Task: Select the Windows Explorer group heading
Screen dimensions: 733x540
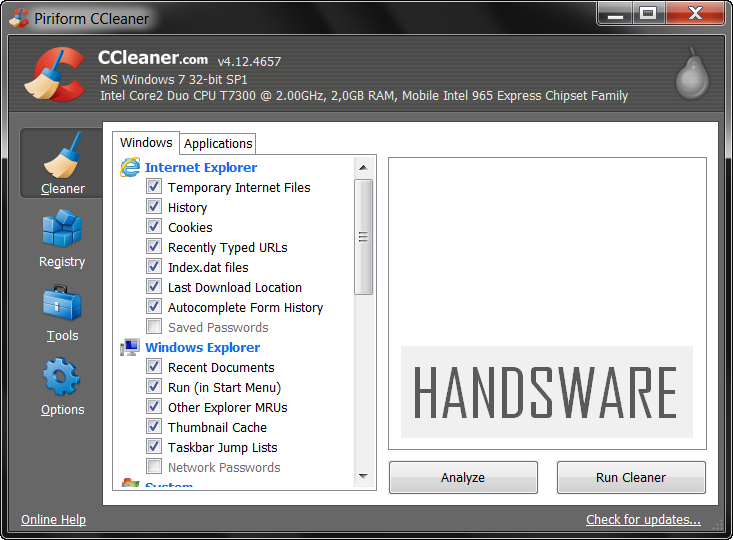Action: 202,347
